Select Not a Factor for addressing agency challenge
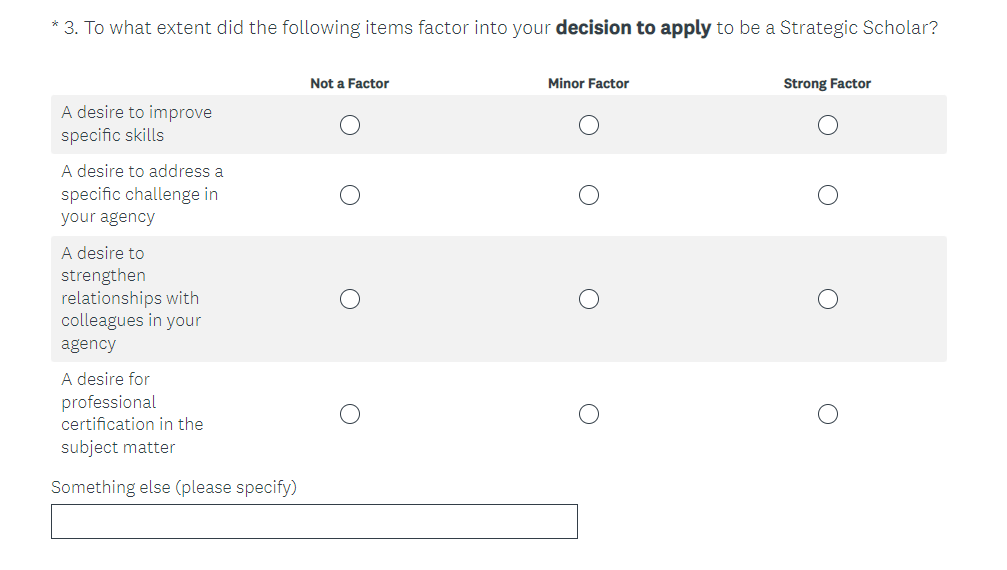This screenshot has height=570, width=1007. [x=349, y=195]
